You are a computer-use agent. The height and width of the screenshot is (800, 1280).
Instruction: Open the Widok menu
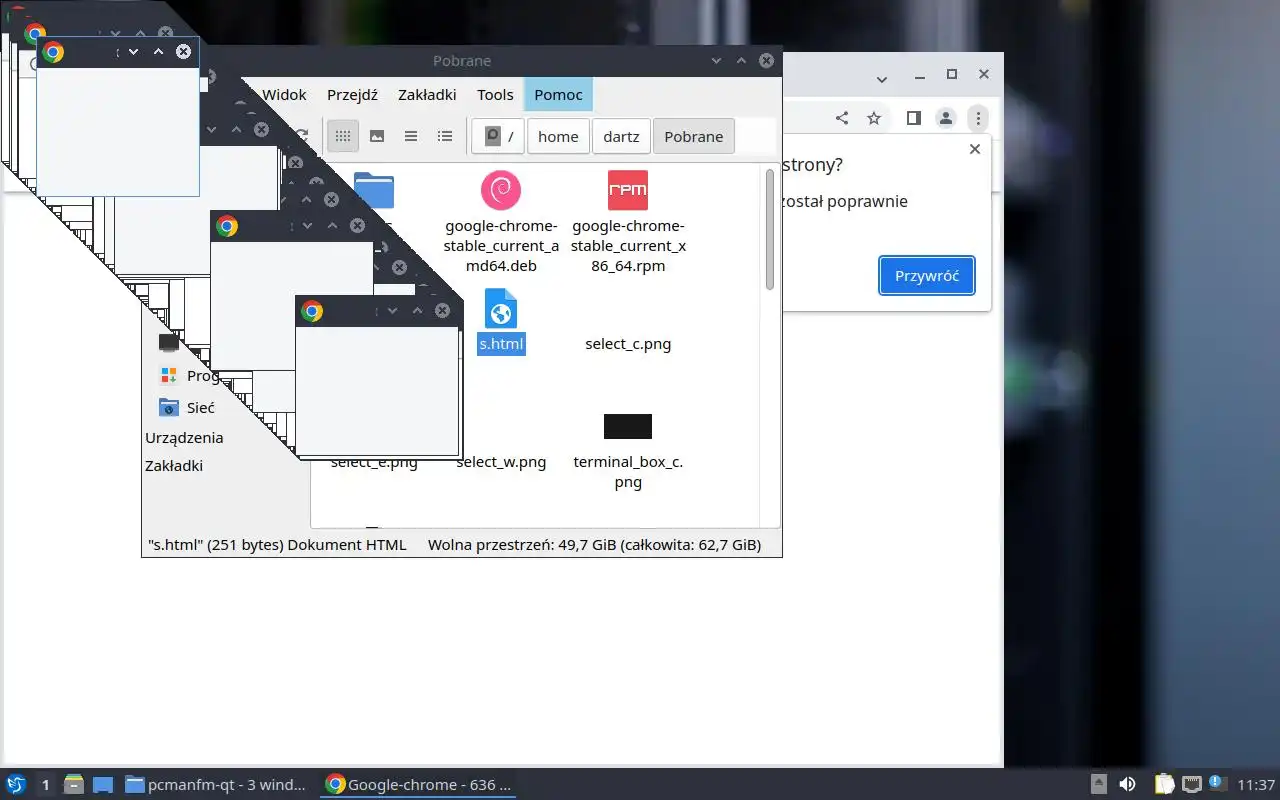(x=284, y=95)
